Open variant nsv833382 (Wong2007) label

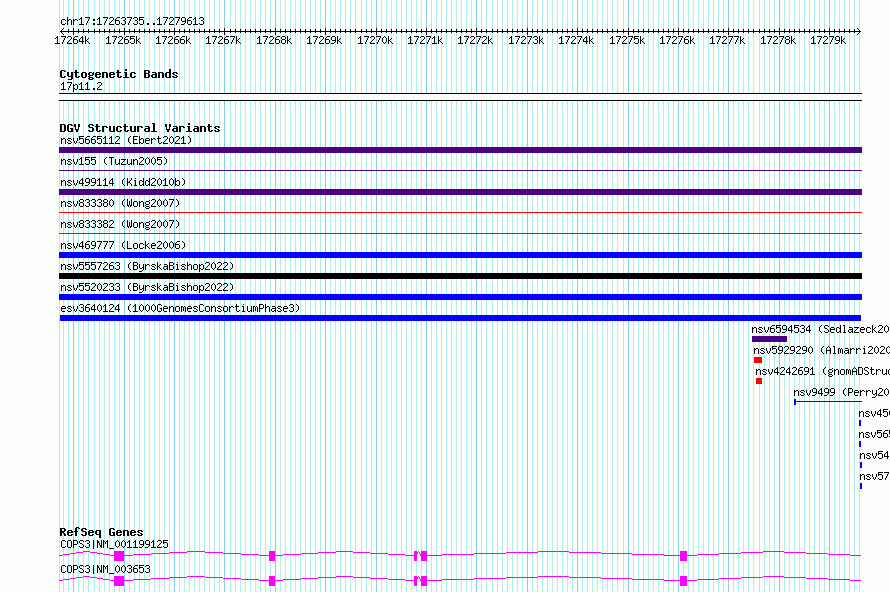pyautogui.click(x=120, y=224)
